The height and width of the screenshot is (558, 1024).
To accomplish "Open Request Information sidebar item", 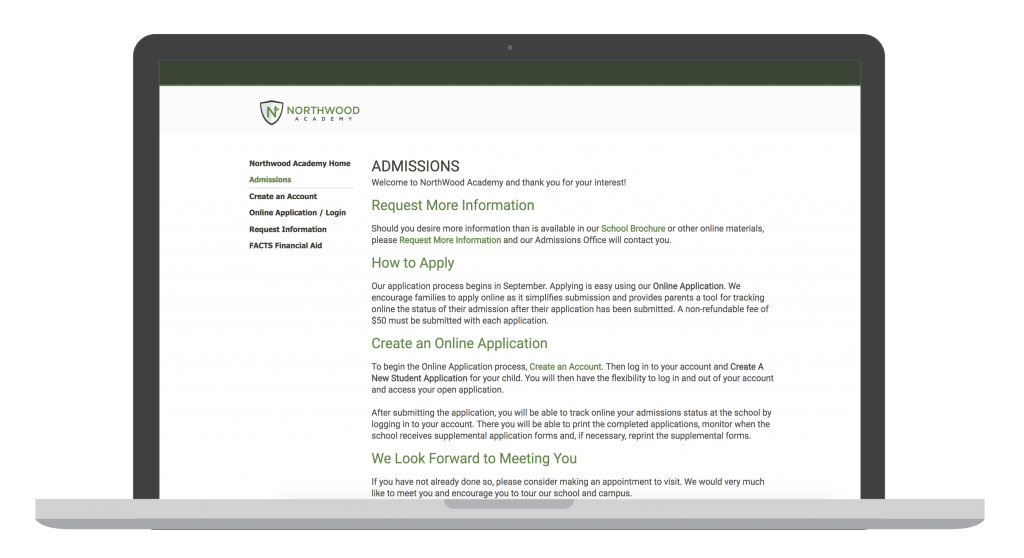I will 287,229.
